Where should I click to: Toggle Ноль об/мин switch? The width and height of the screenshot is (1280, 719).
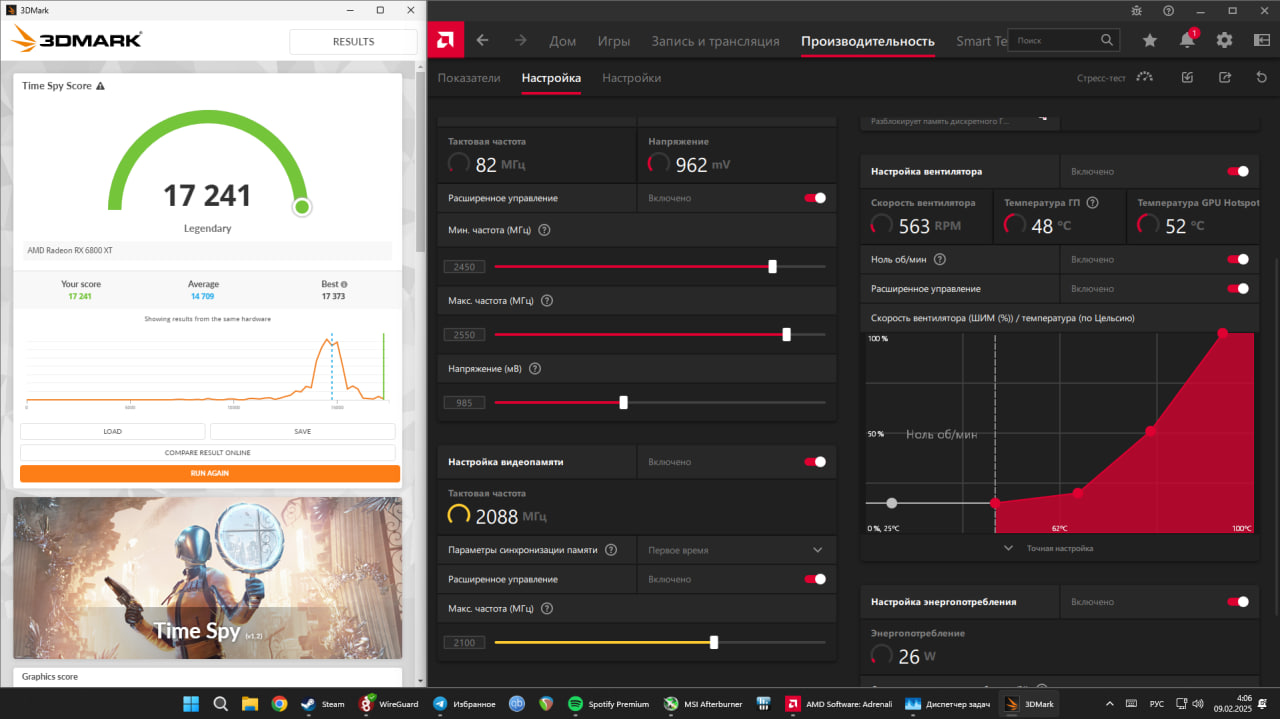(1238, 259)
